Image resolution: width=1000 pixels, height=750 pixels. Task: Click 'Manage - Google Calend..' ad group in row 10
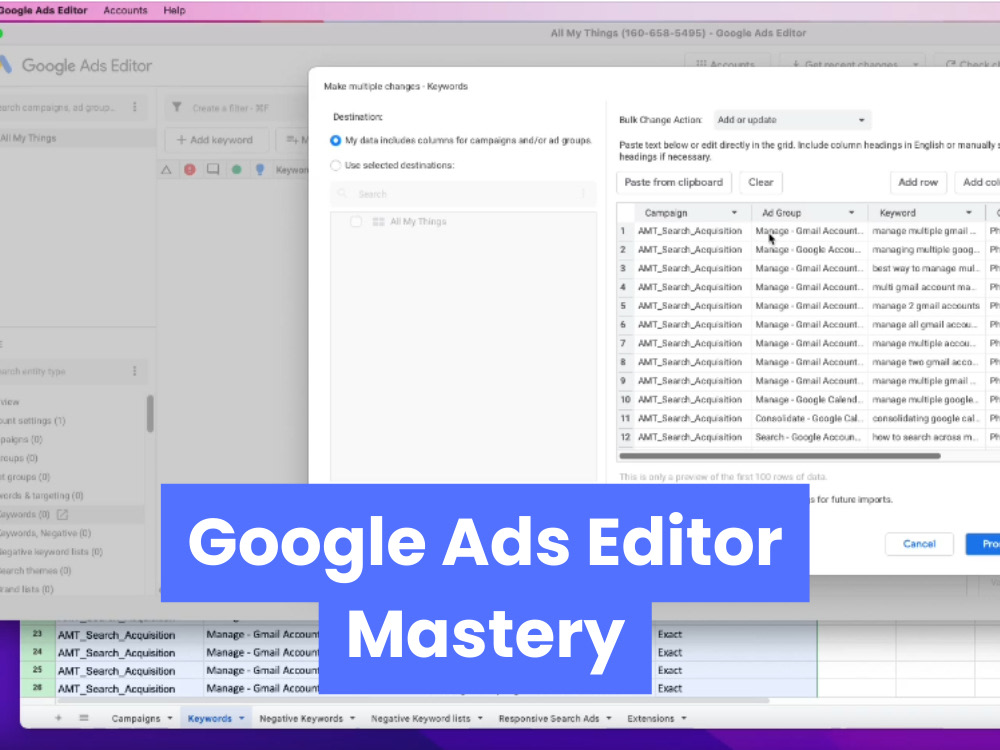(809, 400)
